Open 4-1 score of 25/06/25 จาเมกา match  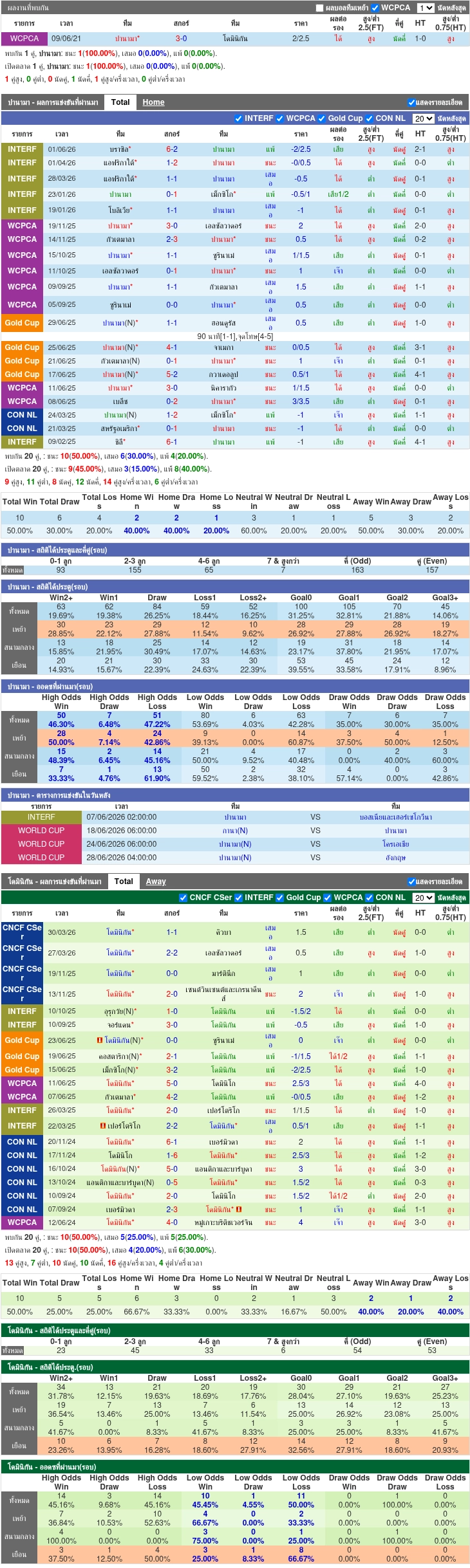coord(172,347)
